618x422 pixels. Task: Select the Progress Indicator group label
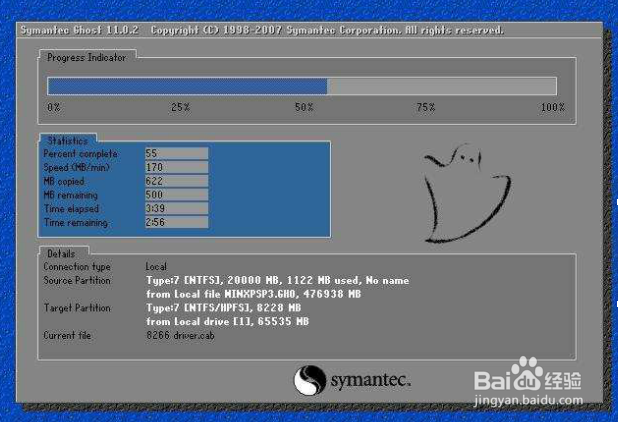(86, 58)
